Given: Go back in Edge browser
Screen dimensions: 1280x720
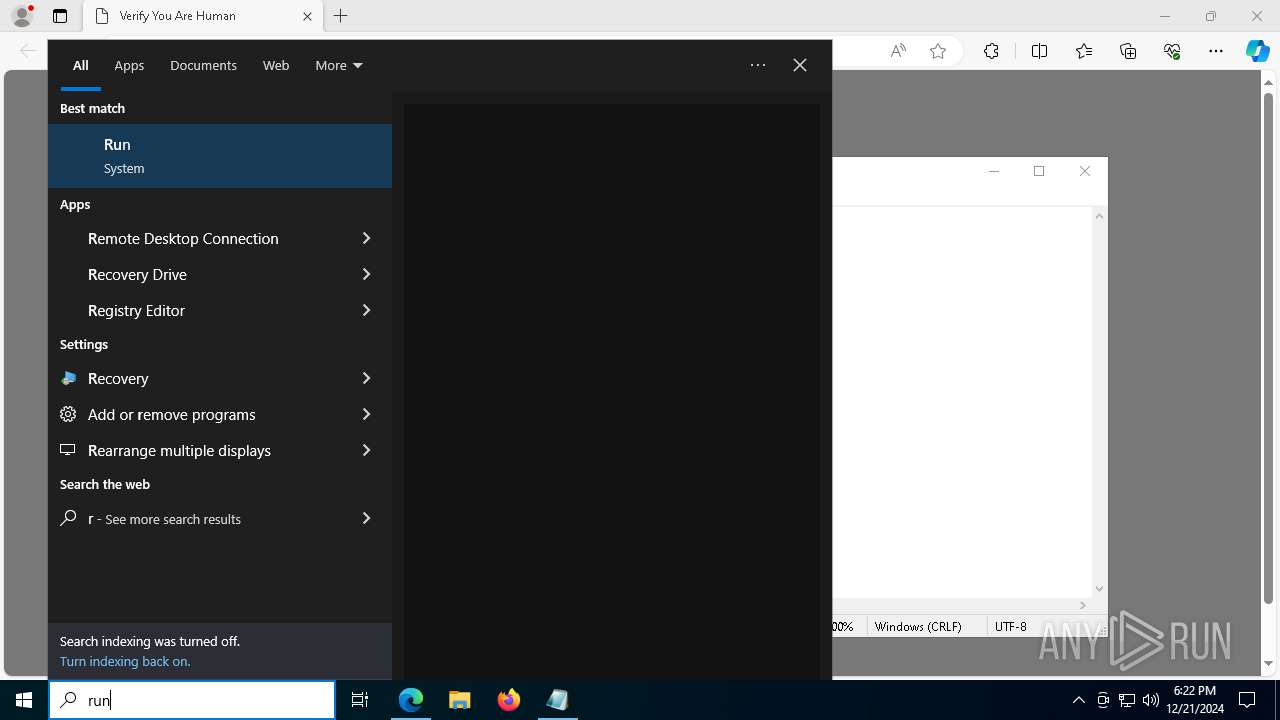Looking at the screenshot, I should click(x=28, y=51).
